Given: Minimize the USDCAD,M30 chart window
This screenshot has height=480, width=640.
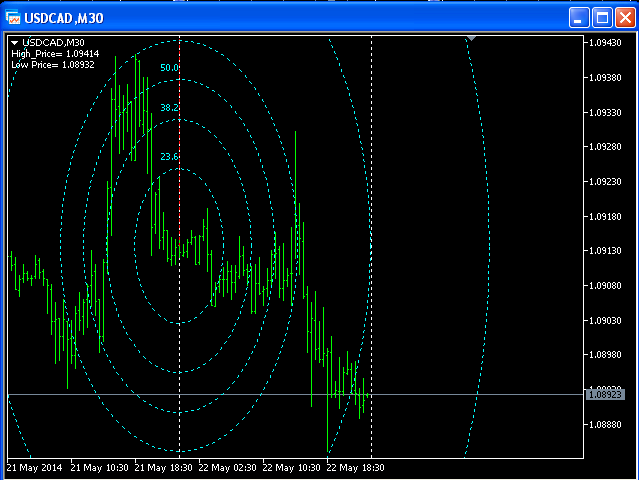Looking at the screenshot, I should [x=578, y=18].
